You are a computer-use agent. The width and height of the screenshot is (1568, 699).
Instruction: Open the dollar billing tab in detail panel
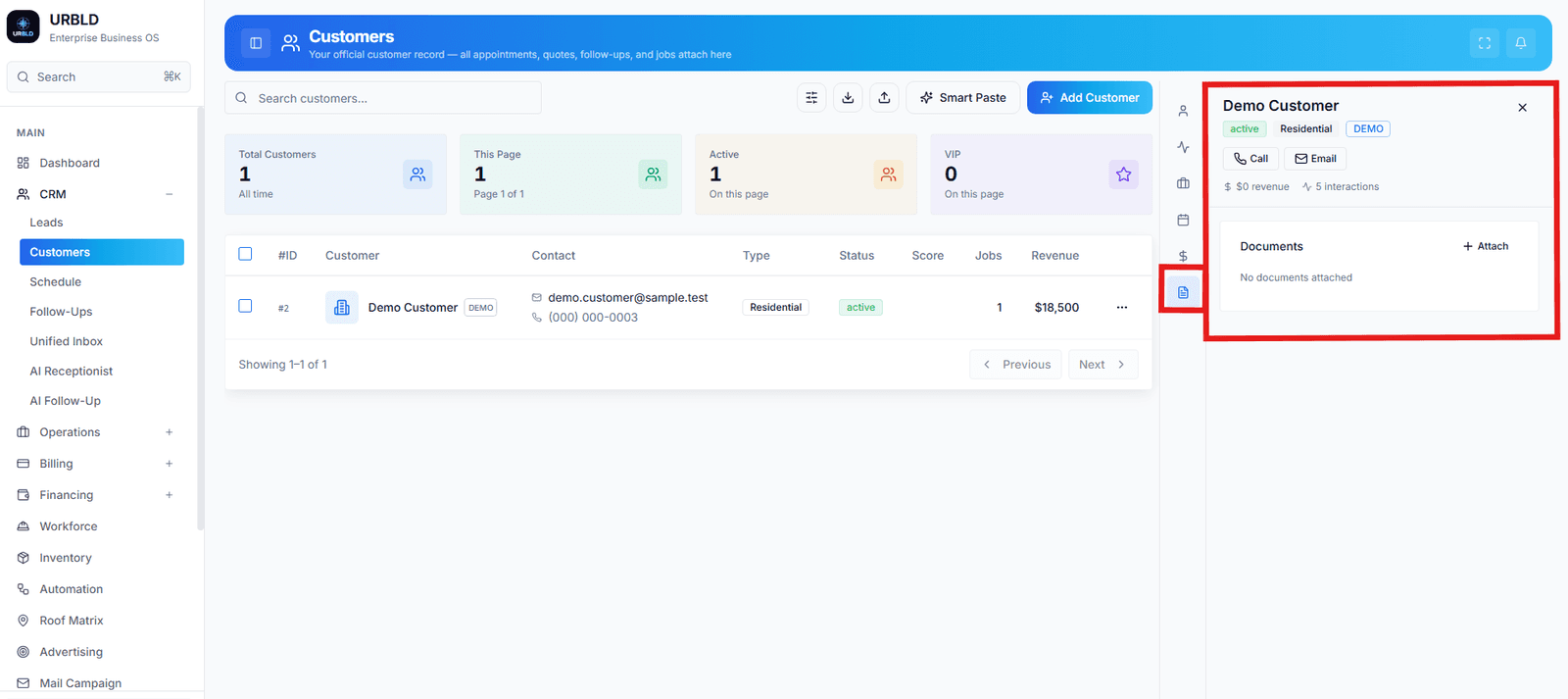tap(1183, 256)
